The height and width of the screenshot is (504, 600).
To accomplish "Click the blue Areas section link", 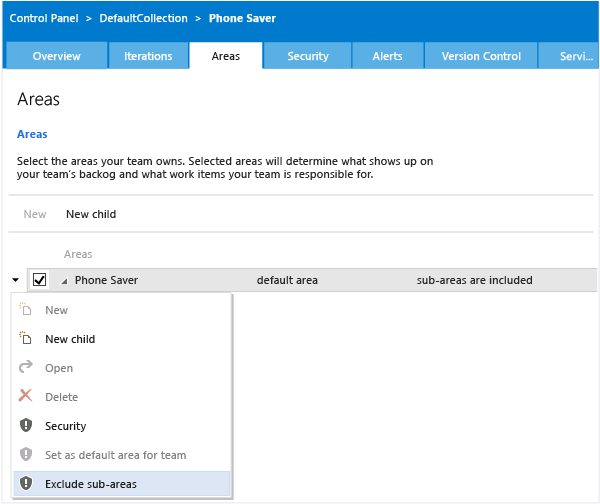I will coord(32,134).
